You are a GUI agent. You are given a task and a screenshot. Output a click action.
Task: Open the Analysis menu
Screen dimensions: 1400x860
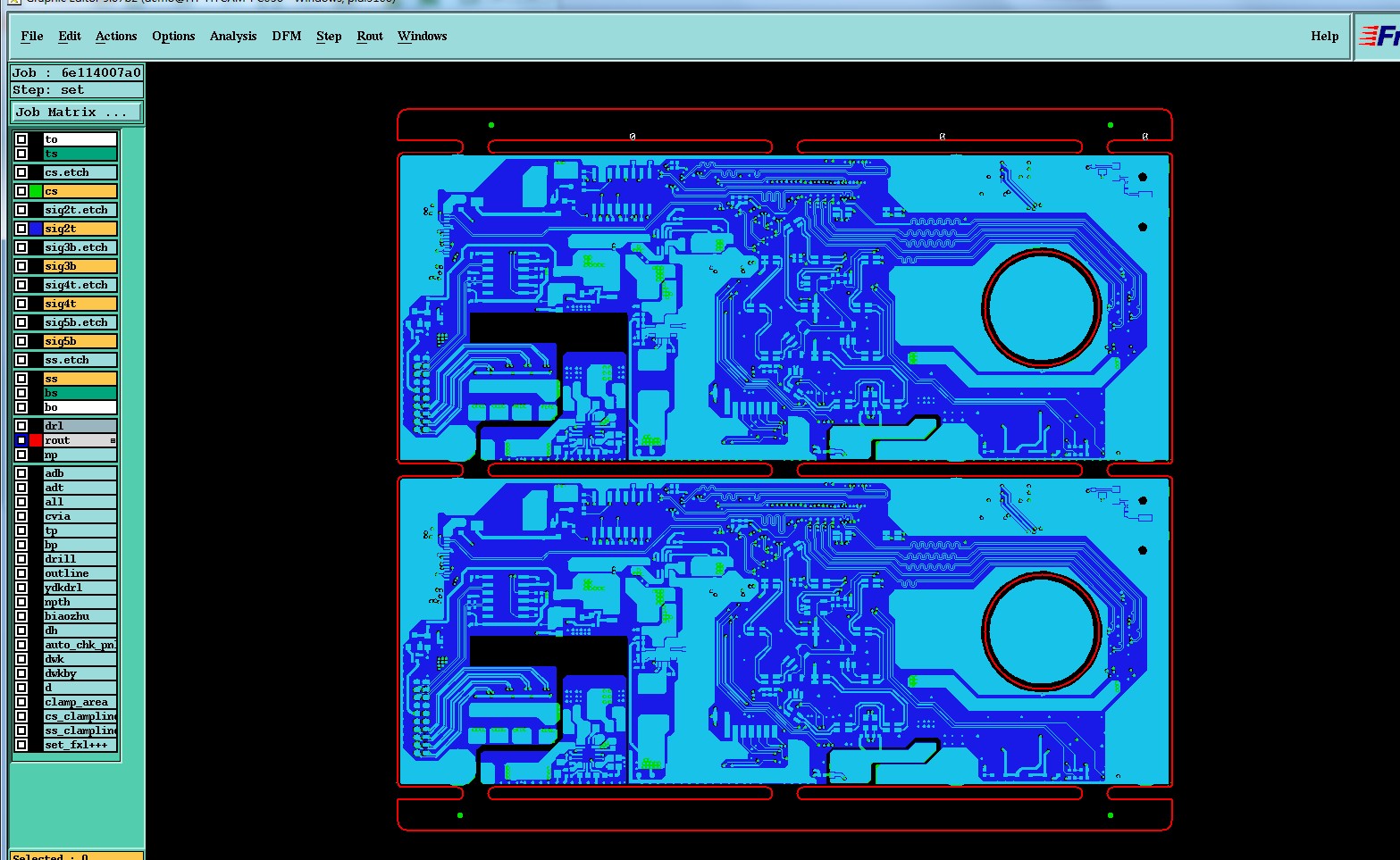coord(233,36)
